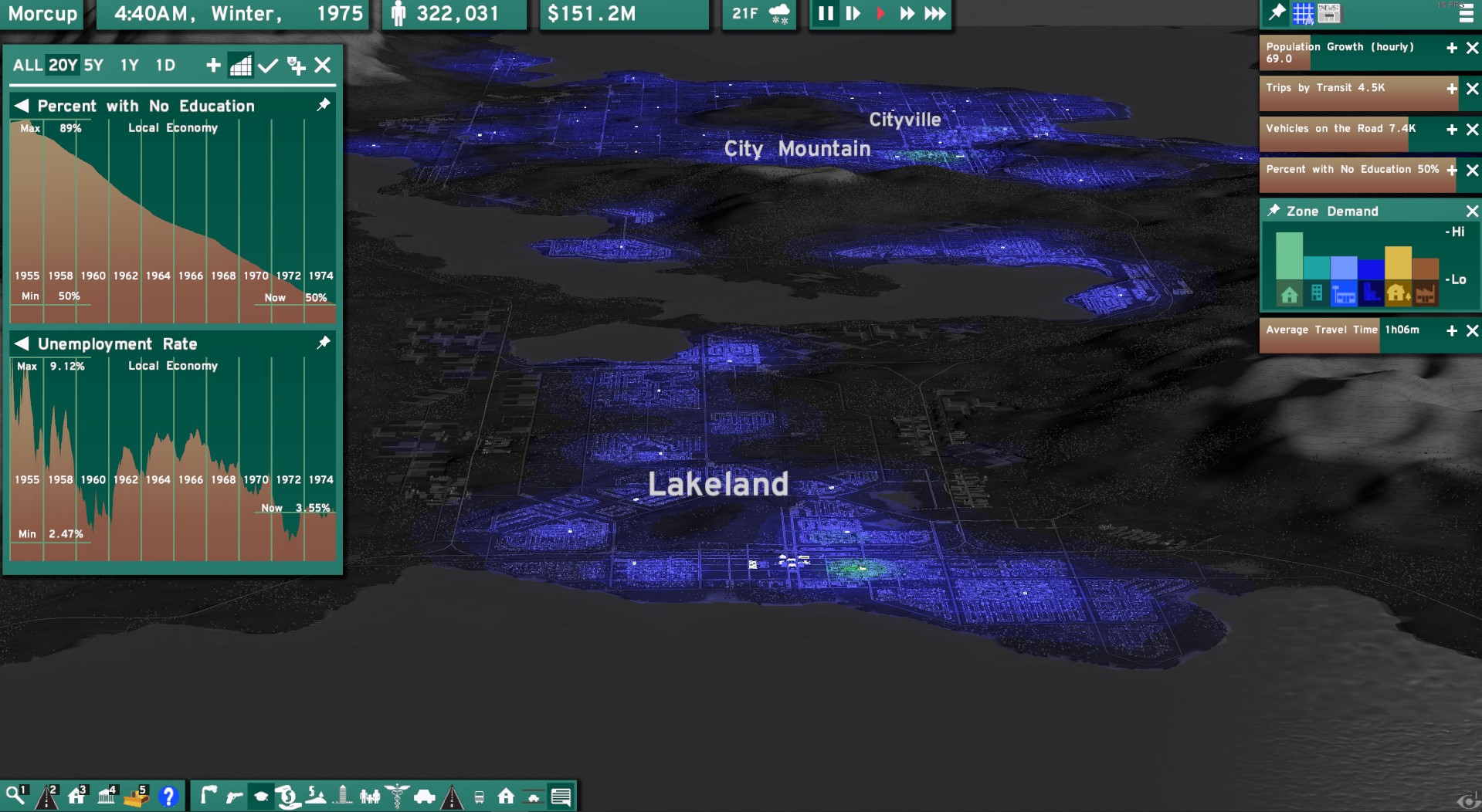Click the pushpin icon in top-right toolbar

pos(1277,12)
